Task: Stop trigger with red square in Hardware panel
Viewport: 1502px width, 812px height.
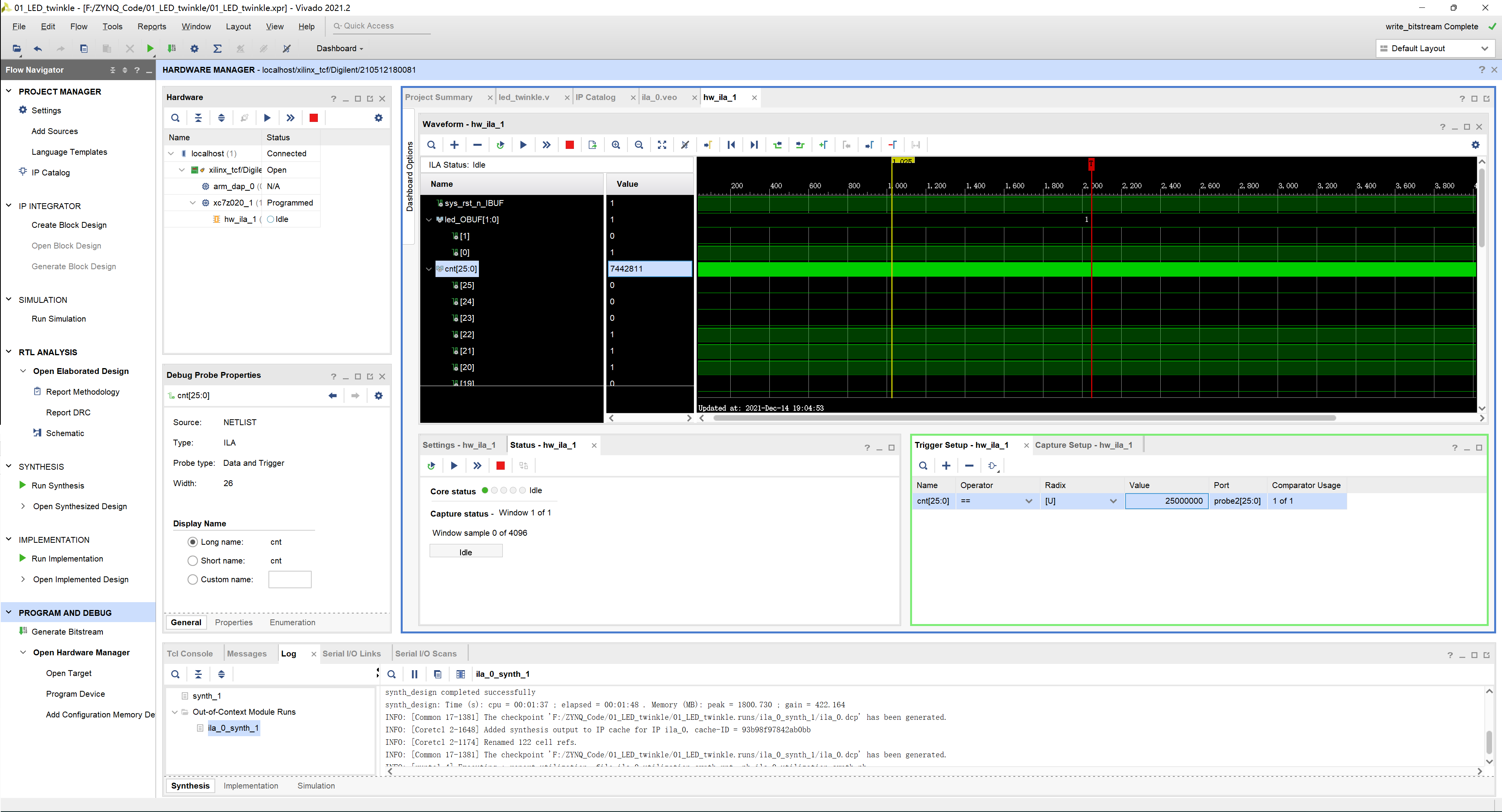Action: 314,118
